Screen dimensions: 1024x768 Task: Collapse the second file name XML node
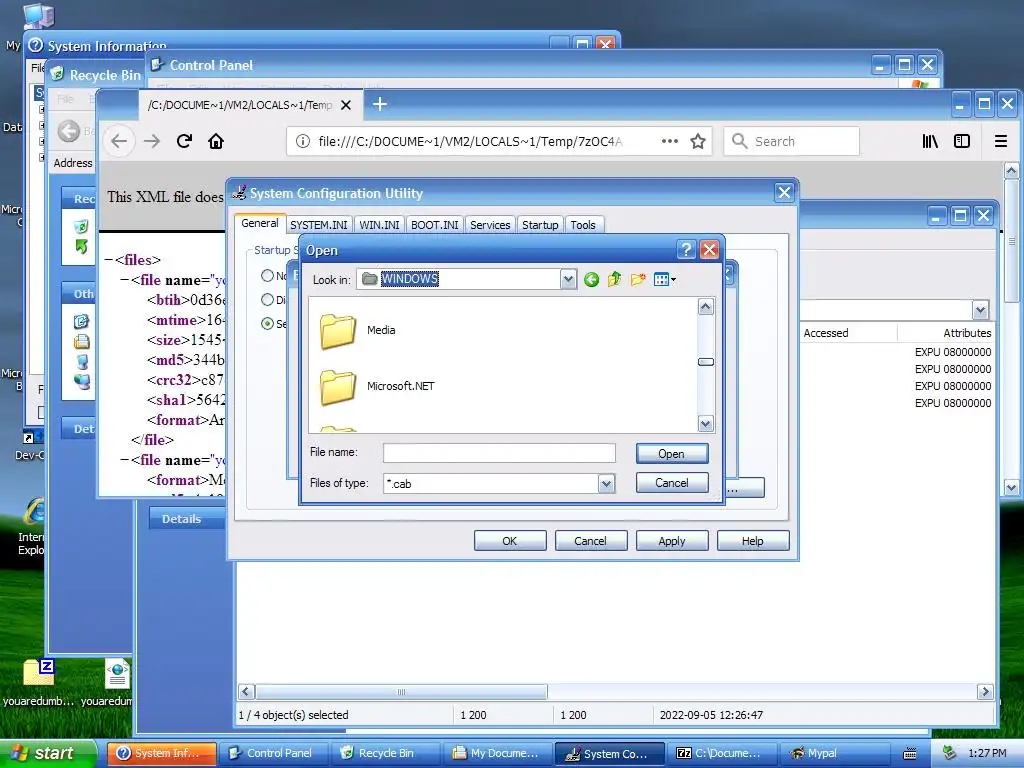pos(124,460)
